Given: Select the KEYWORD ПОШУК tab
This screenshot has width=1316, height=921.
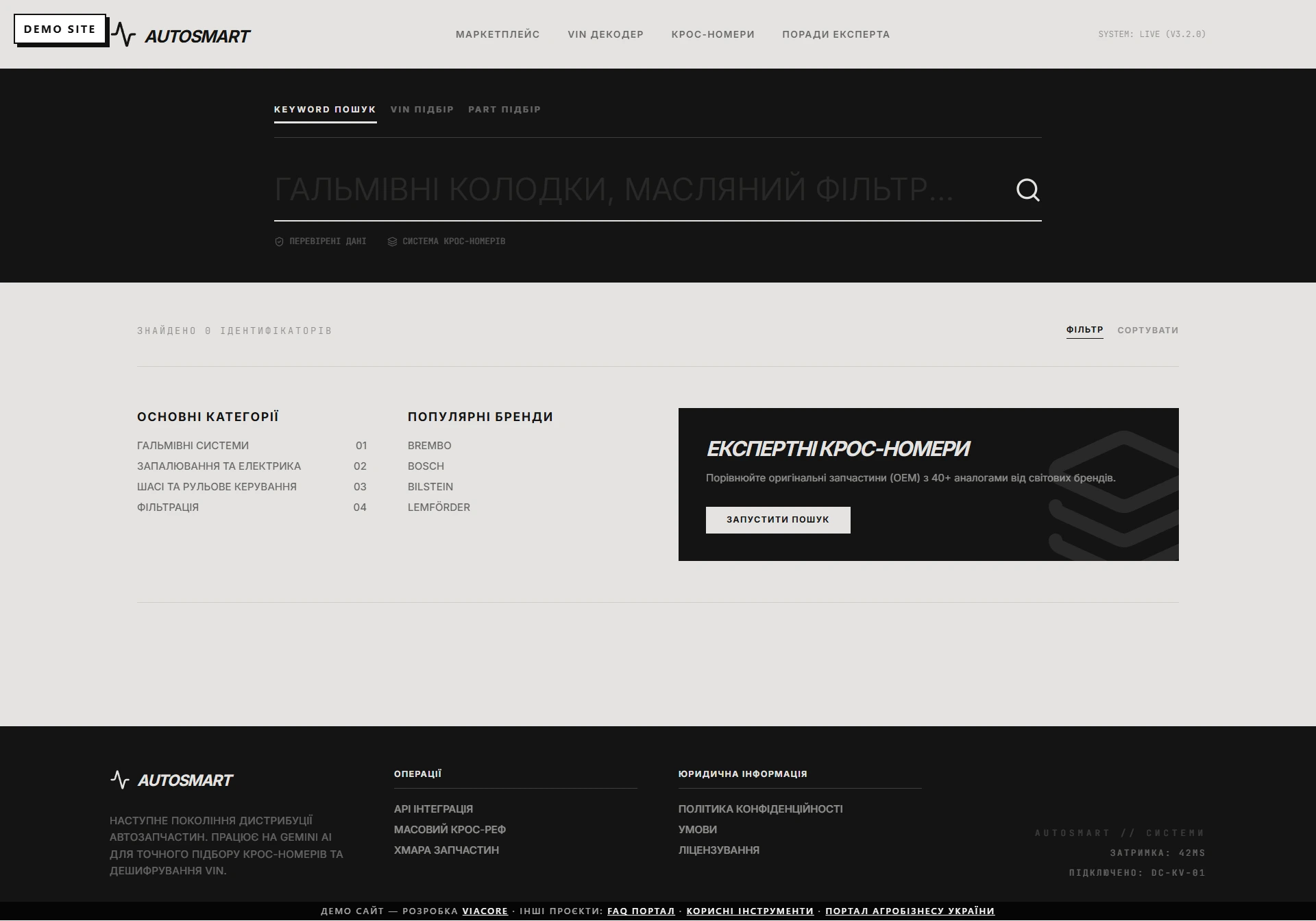Looking at the screenshot, I should (325, 110).
